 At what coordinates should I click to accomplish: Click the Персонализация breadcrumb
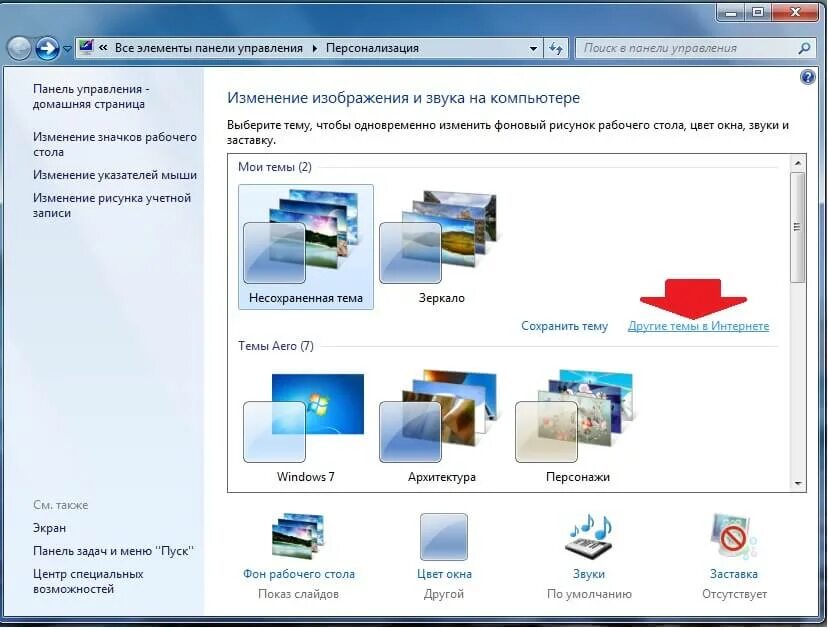click(372, 48)
